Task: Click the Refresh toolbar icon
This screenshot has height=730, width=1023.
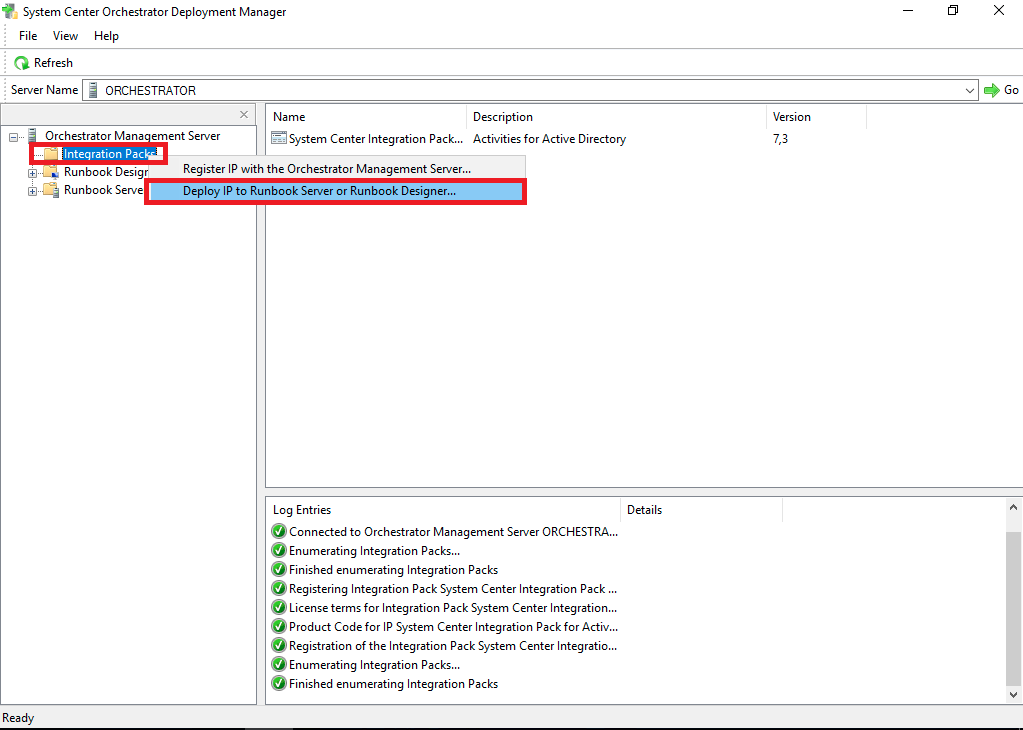Action: coord(21,63)
